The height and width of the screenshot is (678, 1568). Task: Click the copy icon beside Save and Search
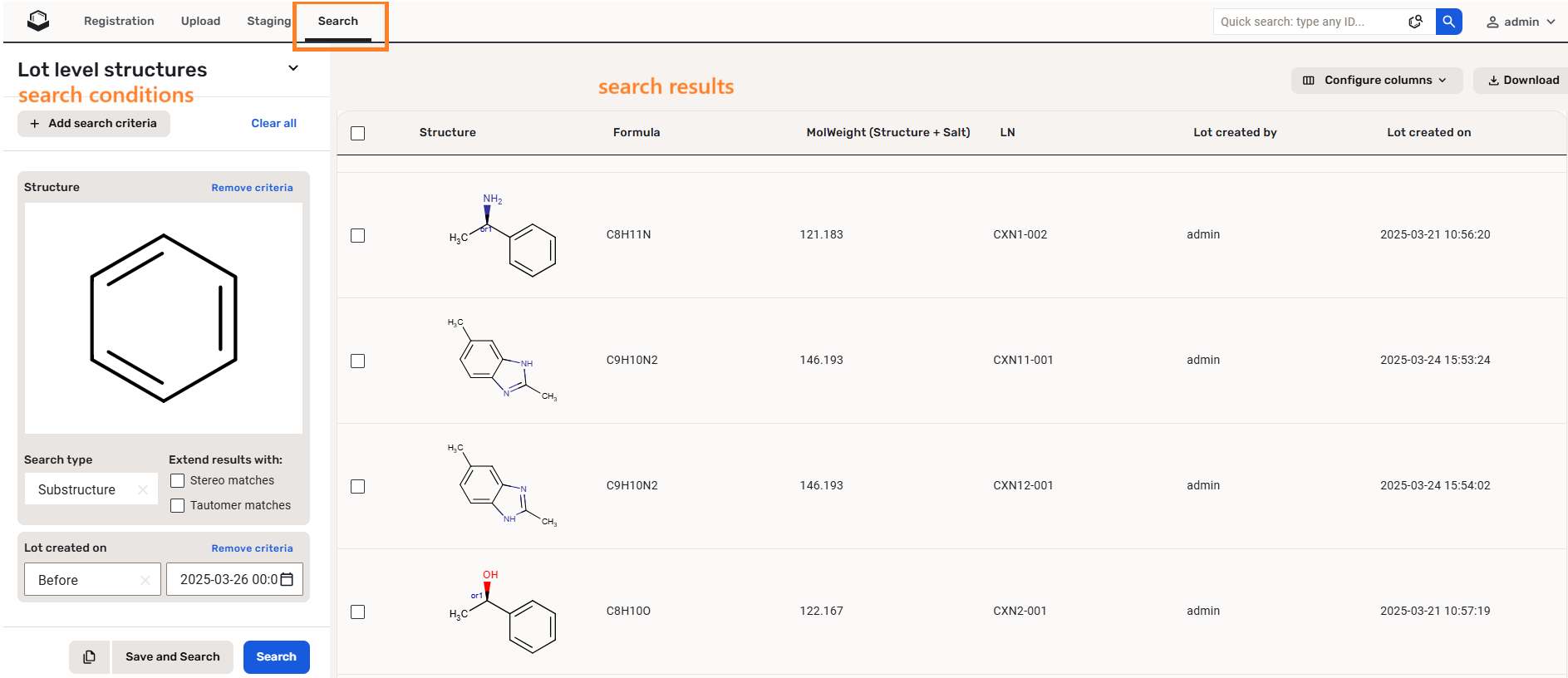(x=89, y=657)
